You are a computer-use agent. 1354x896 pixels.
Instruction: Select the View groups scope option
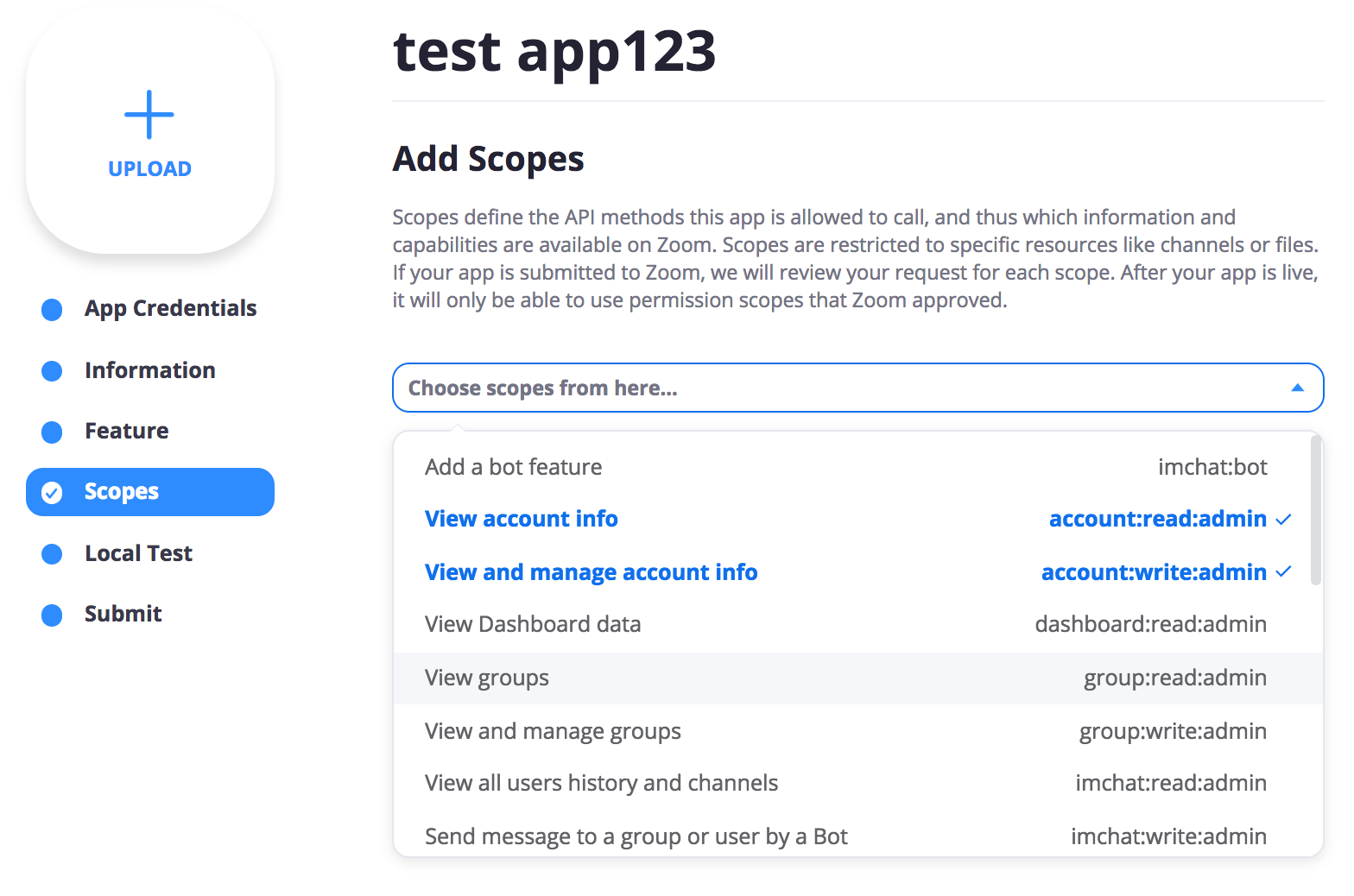point(487,678)
